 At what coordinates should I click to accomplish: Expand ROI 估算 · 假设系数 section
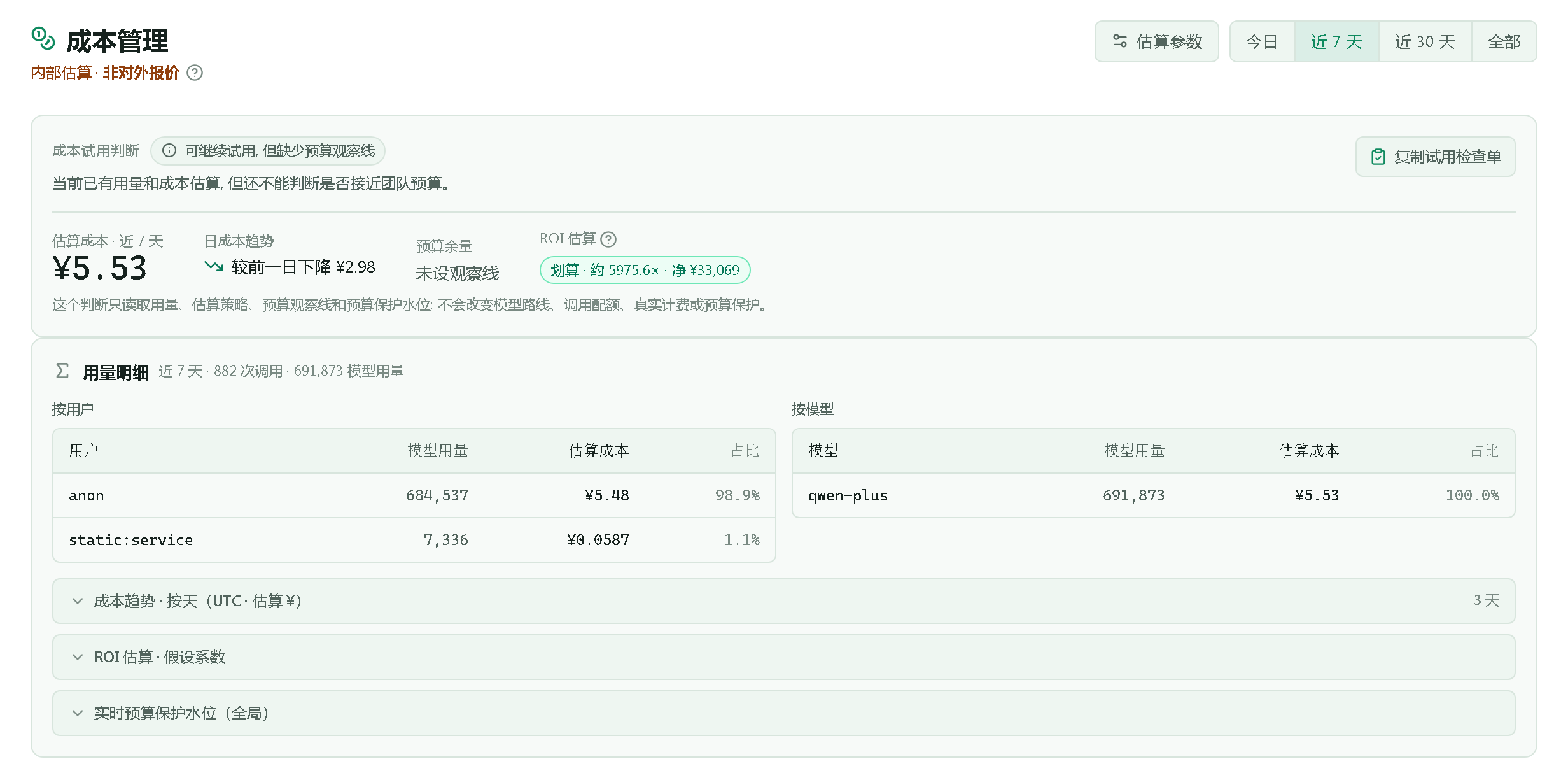tap(783, 657)
